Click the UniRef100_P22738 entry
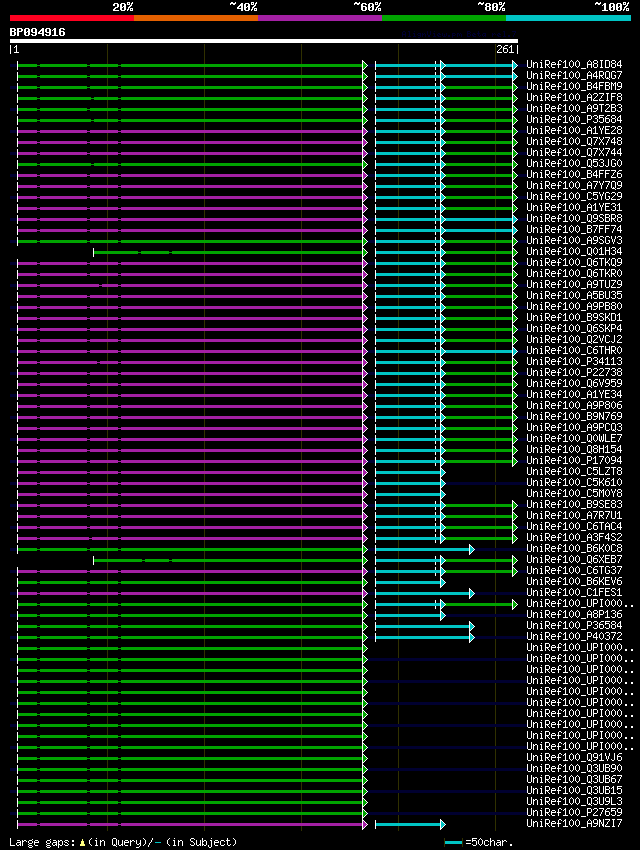The width and height of the screenshot is (640, 850). point(574,372)
